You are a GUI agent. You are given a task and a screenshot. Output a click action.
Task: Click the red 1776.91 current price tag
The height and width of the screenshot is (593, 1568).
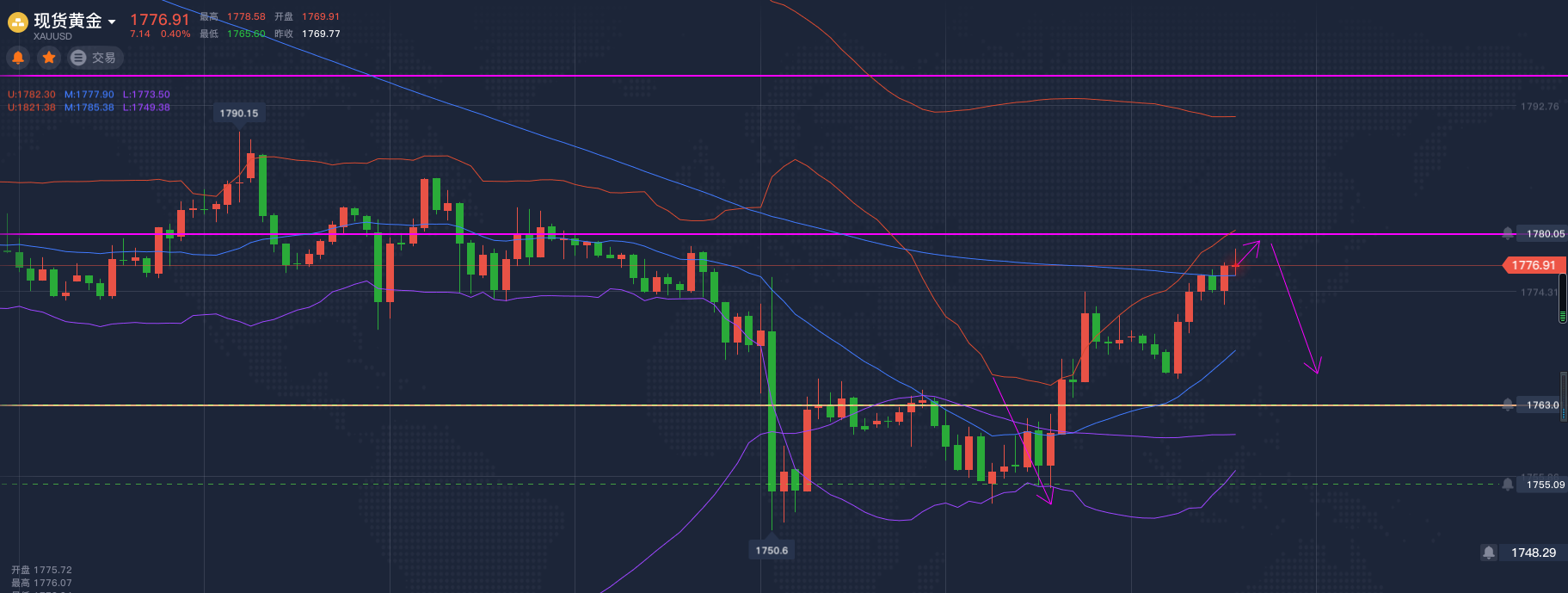1533,265
